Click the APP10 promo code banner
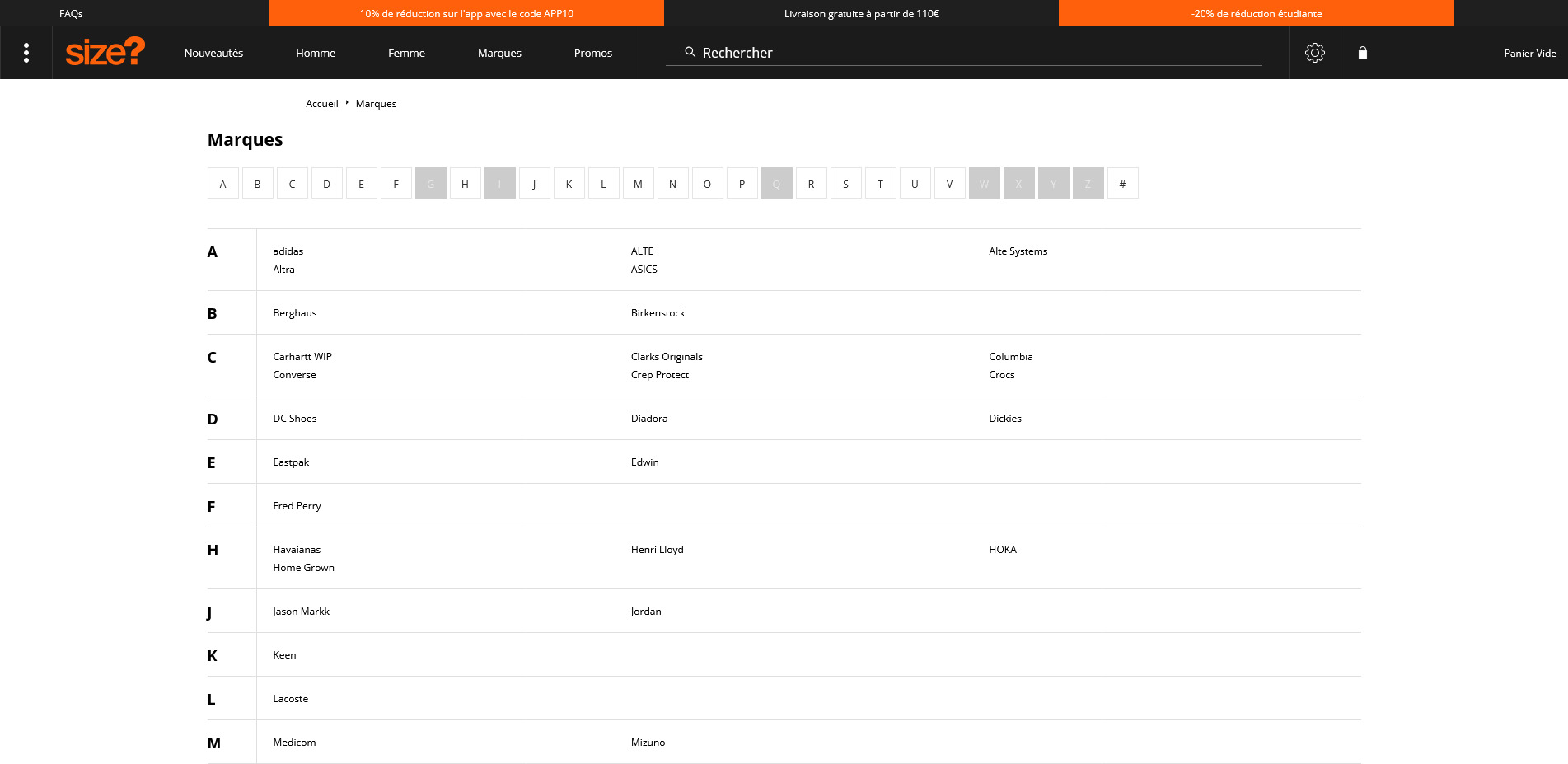 466,13
